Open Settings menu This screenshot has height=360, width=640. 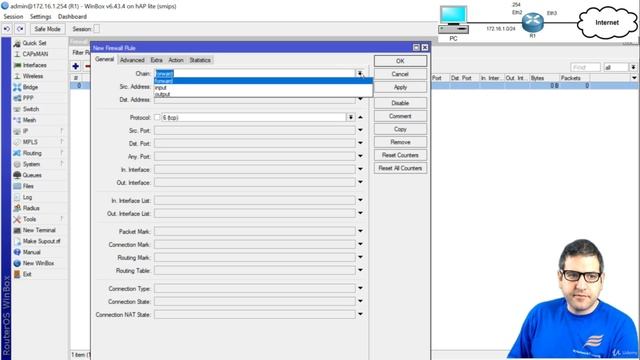tap(40, 17)
